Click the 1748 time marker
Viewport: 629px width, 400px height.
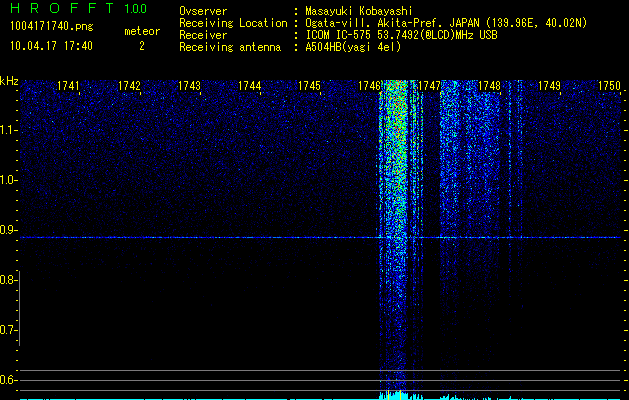click(x=489, y=86)
